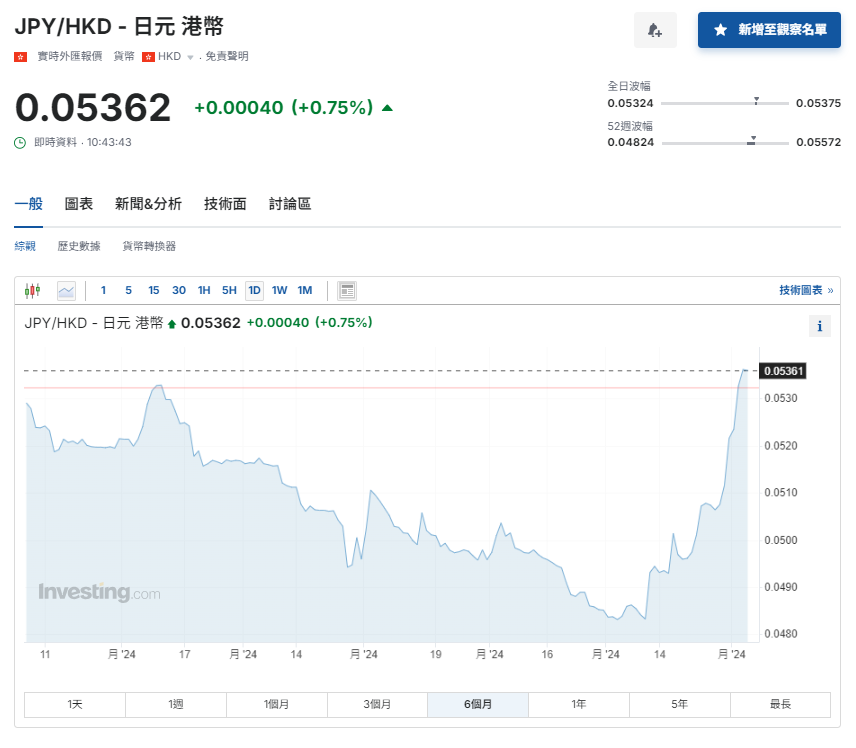
Task: Select the candlestick chart icon
Action: click(31, 290)
